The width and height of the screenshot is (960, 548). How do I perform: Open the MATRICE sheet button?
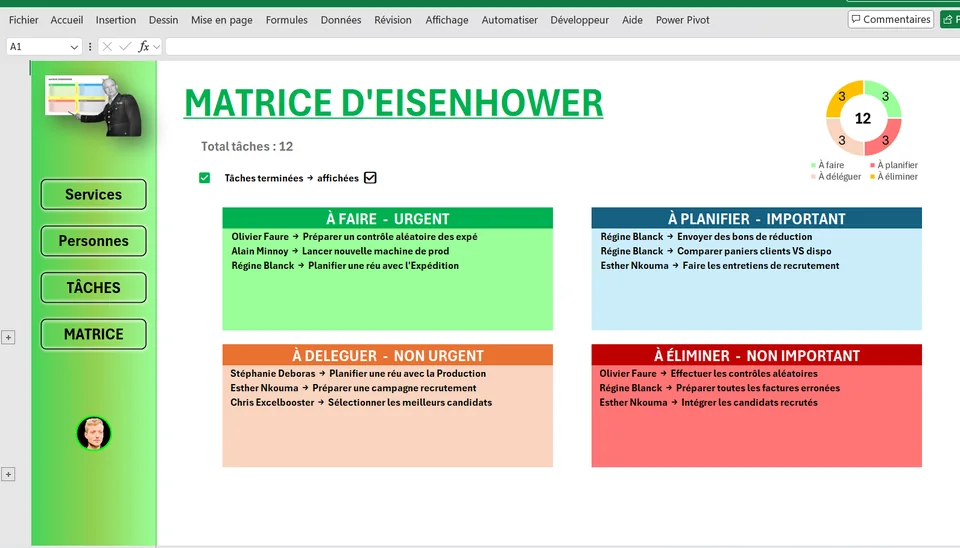point(94,334)
